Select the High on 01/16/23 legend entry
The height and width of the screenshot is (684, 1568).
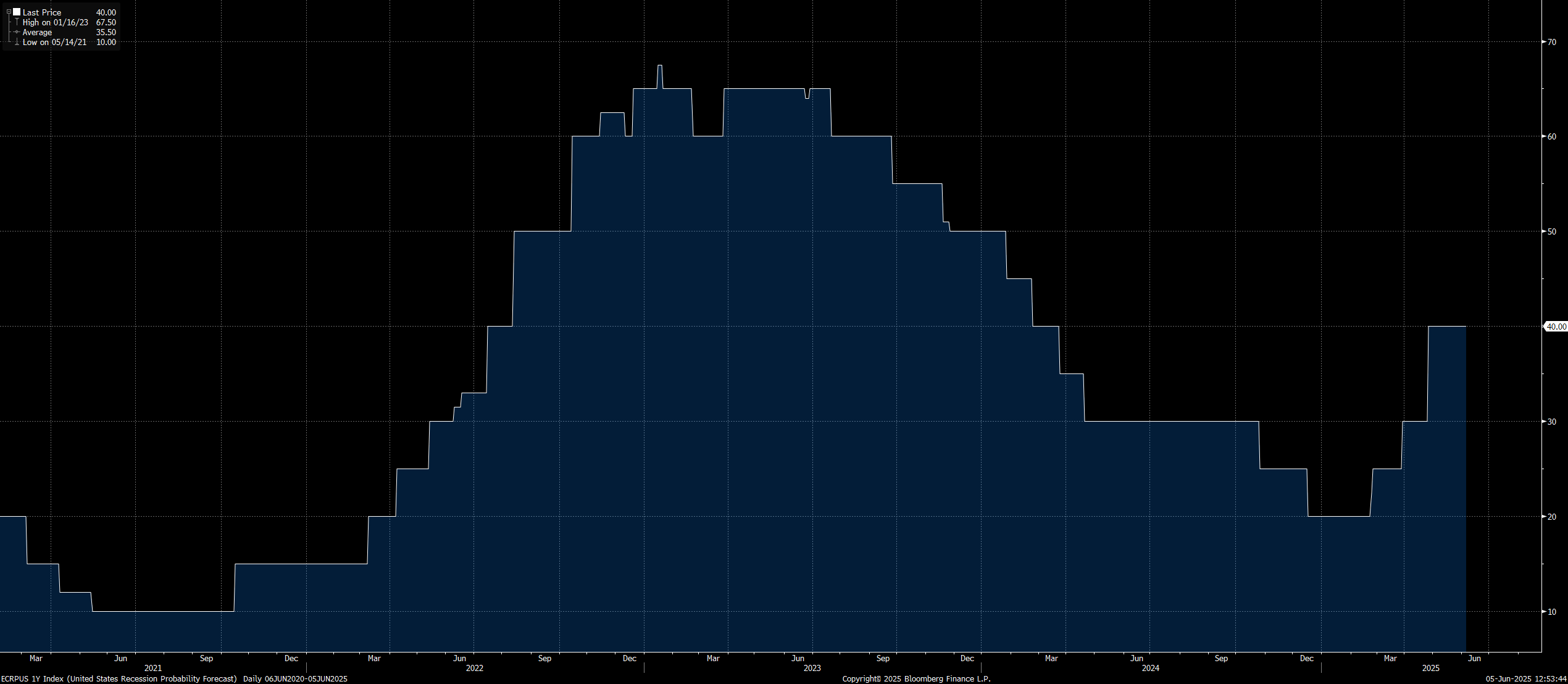(x=55, y=22)
